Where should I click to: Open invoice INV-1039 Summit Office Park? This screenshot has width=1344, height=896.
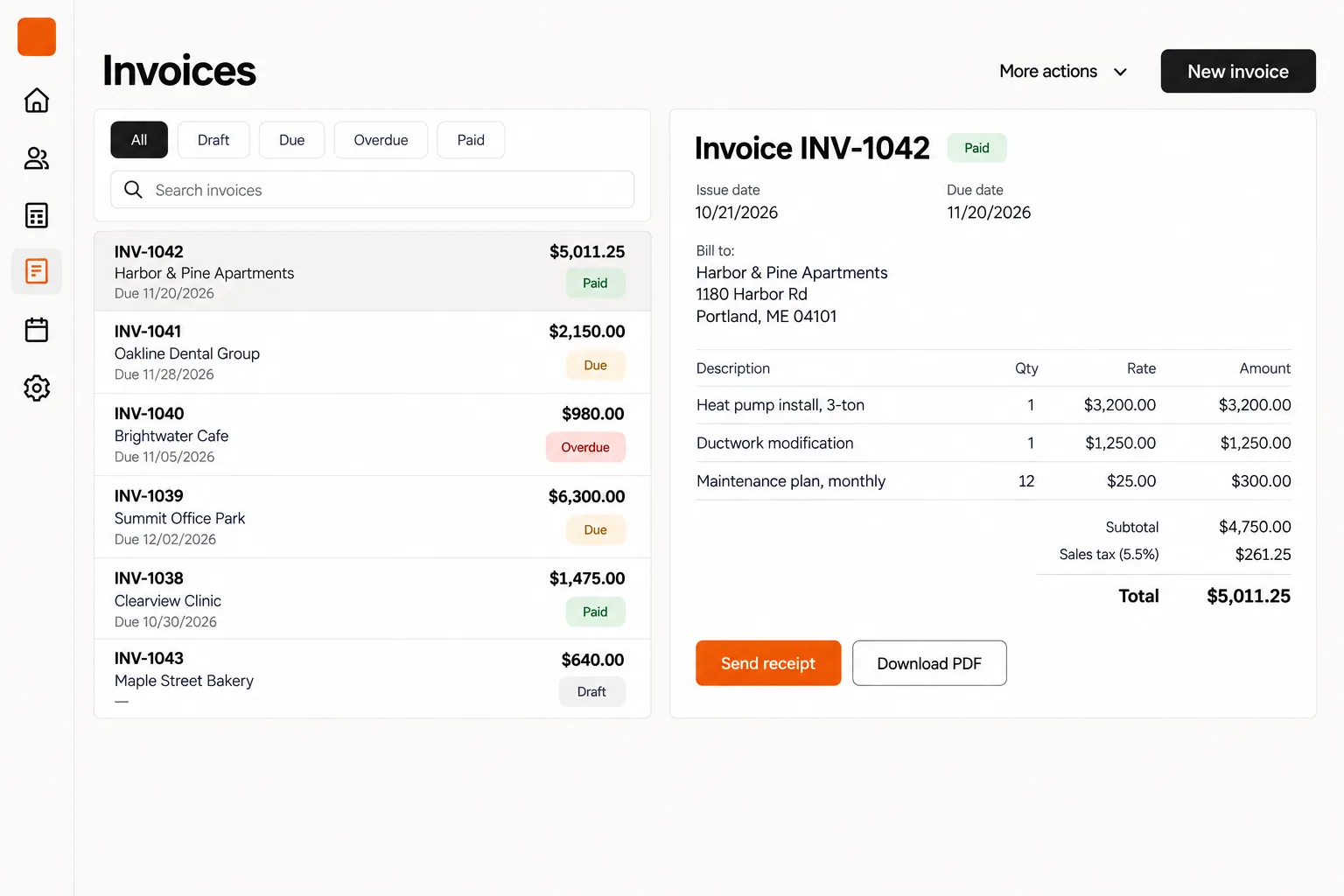pyautogui.click(x=372, y=517)
